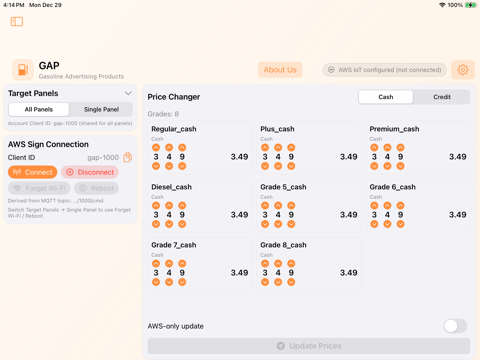
Task: Increase last digit of Diesel_cash price
Action: [182, 205]
